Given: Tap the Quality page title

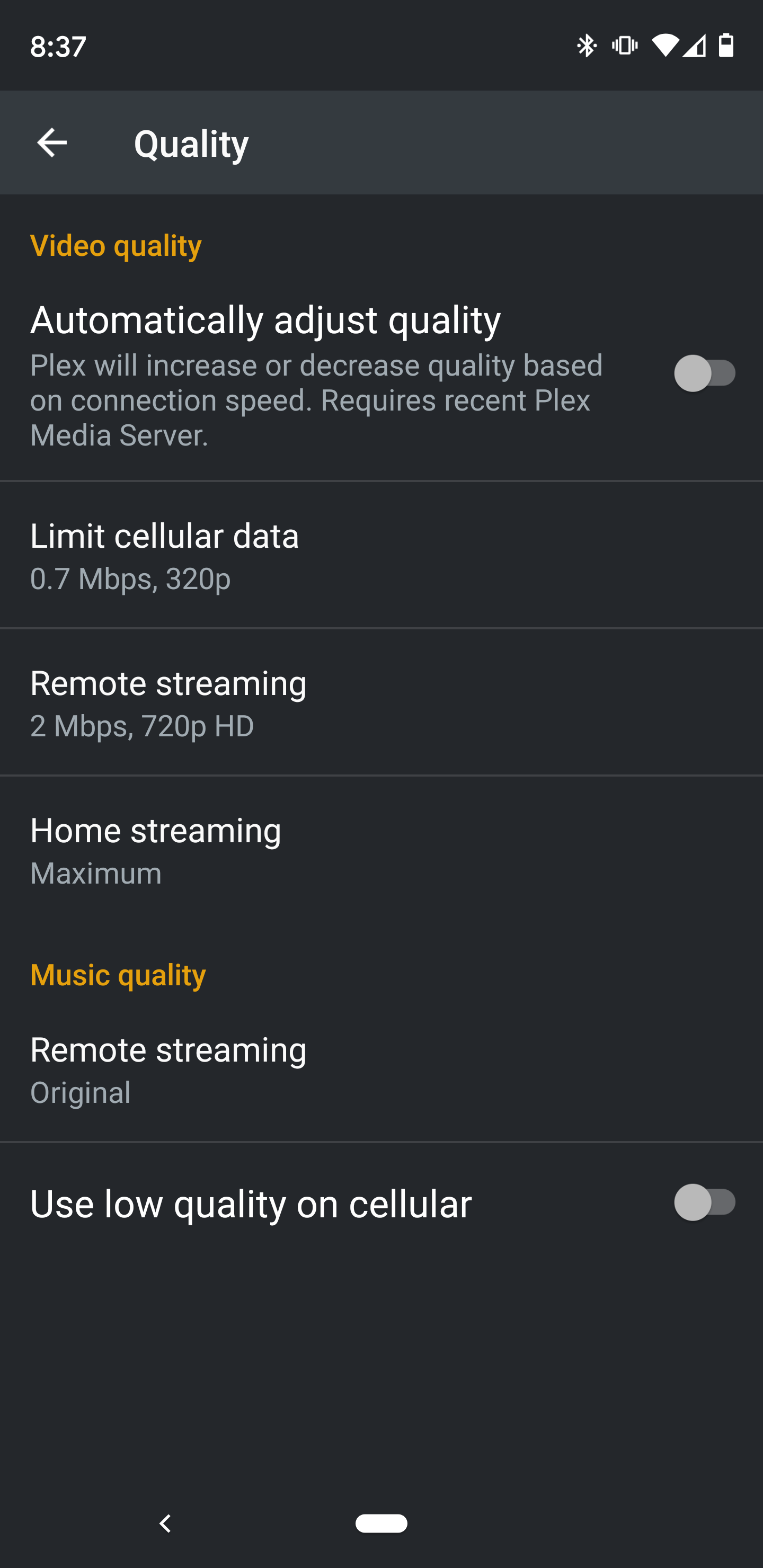Looking at the screenshot, I should (191, 144).
